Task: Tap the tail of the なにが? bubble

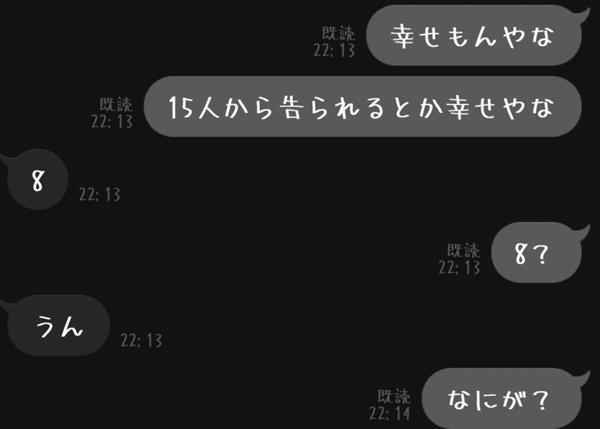Action: coord(584,379)
